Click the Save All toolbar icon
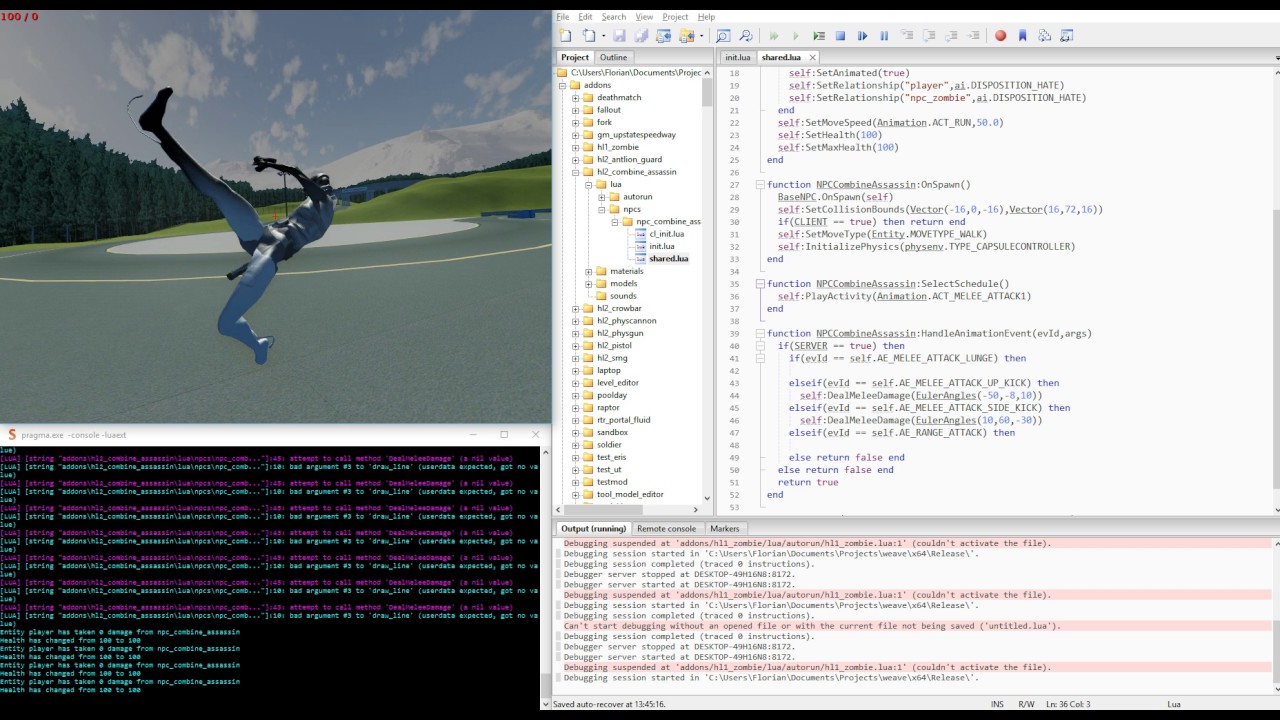This screenshot has height=720, width=1280. (x=641, y=36)
